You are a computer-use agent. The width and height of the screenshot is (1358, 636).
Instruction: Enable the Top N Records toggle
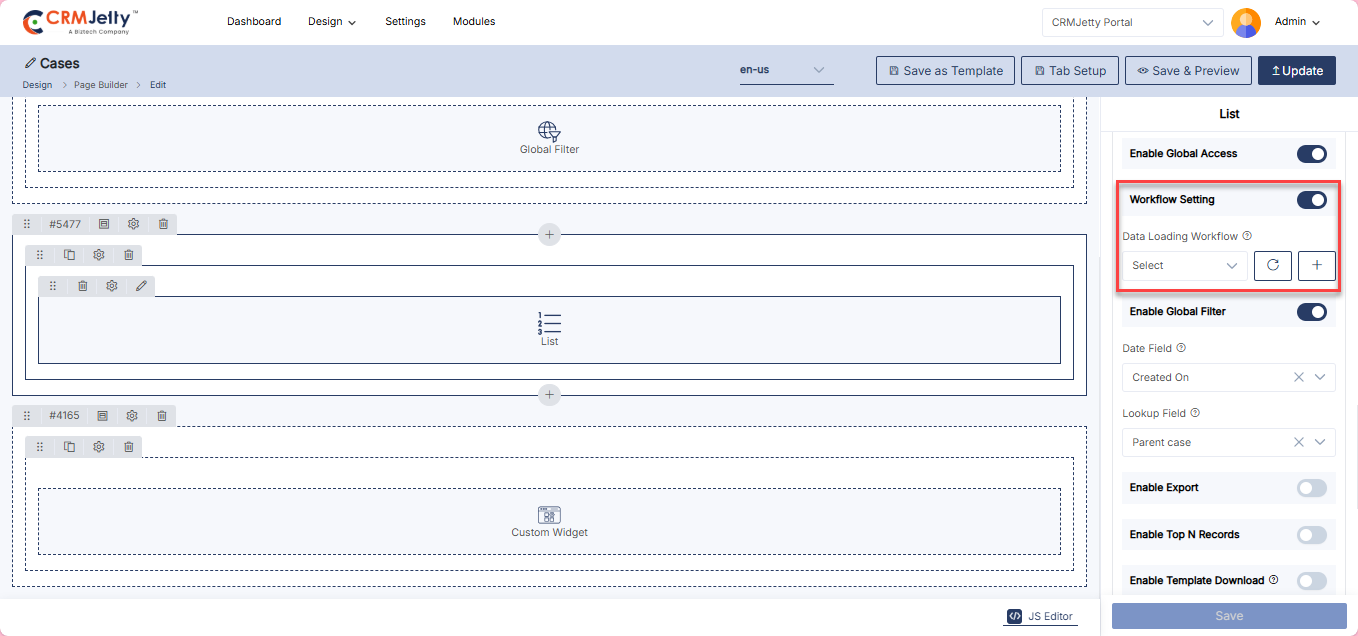coord(1311,535)
